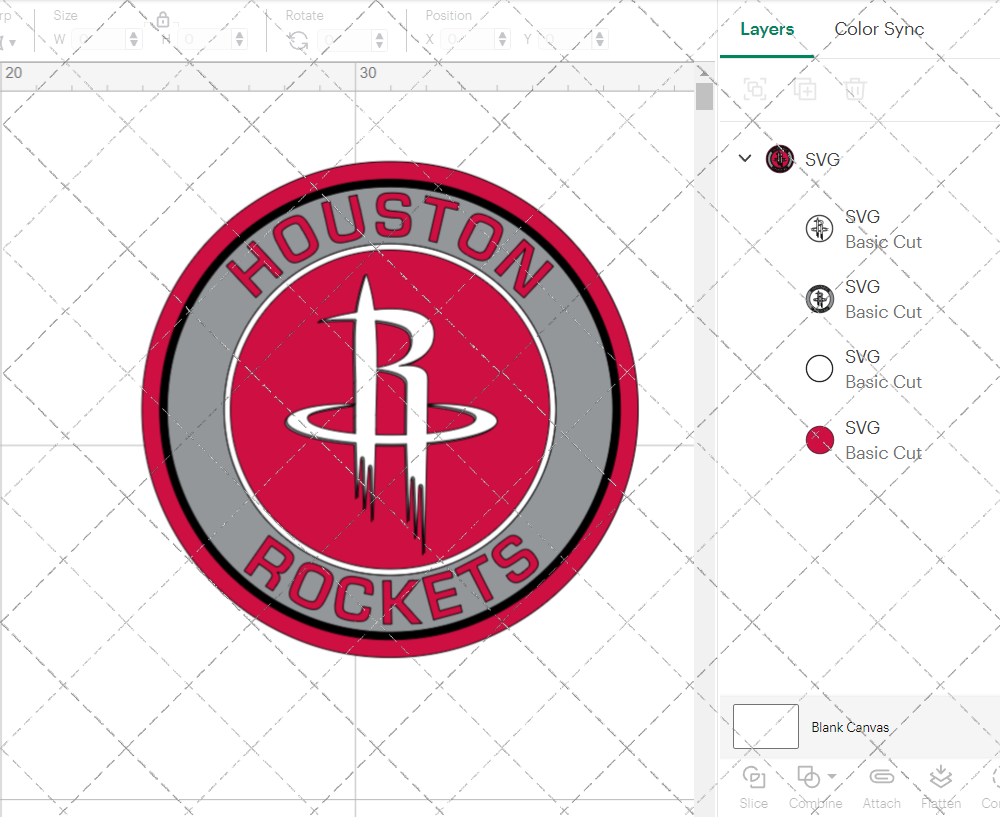The height and width of the screenshot is (817, 1000).
Task: Click the width W input field
Action: point(99,40)
